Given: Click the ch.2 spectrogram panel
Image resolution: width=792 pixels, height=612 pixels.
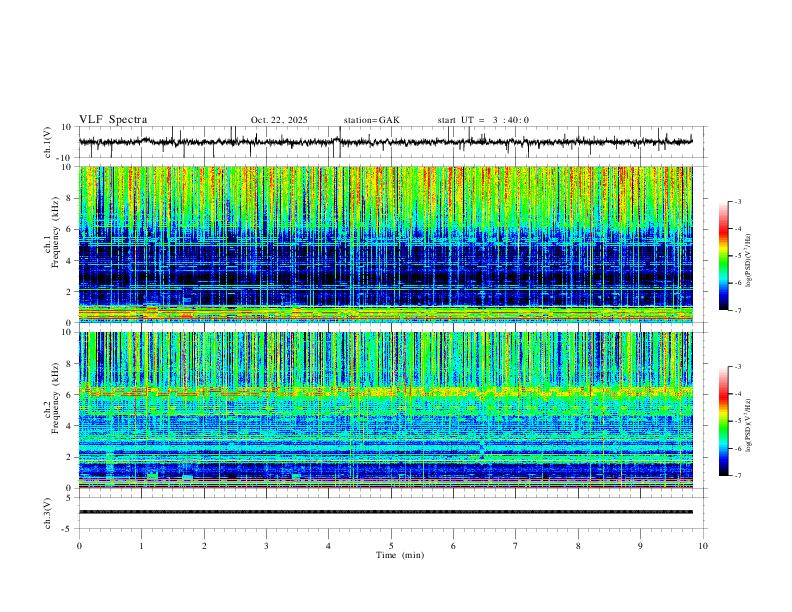Looking at the screenshot, I should [x=385, y=410].
